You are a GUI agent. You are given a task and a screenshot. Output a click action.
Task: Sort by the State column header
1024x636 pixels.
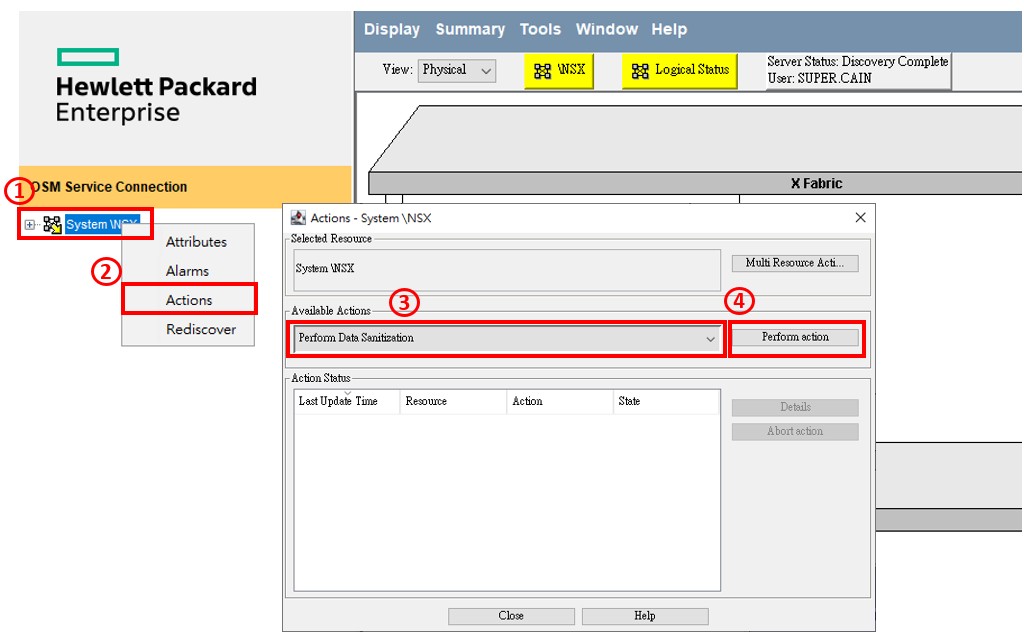coord(666,402)
